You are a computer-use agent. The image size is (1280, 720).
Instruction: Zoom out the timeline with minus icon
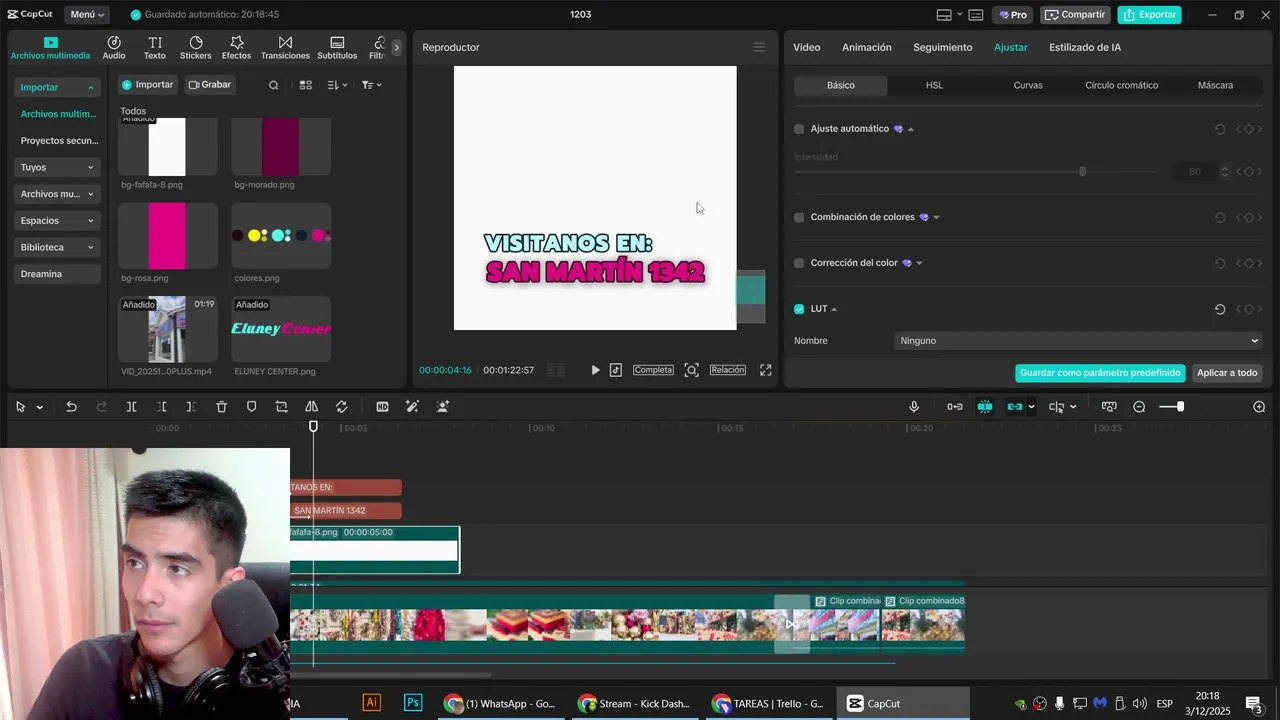coord(1139,407)
